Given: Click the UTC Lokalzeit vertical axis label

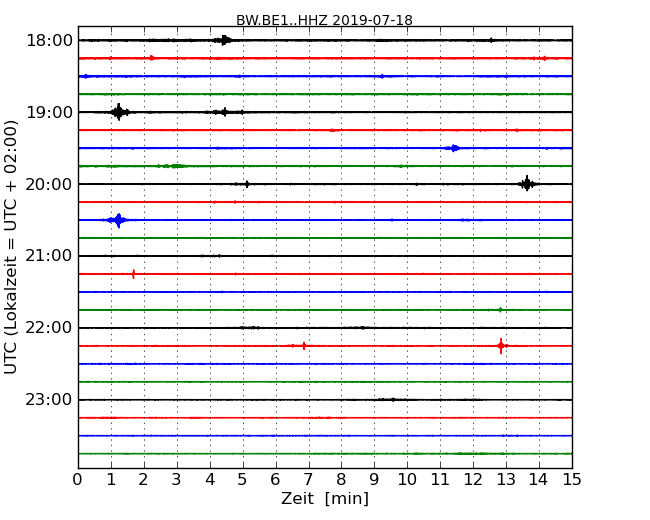Looking at the screenshot, I should [x=11, y=247].
